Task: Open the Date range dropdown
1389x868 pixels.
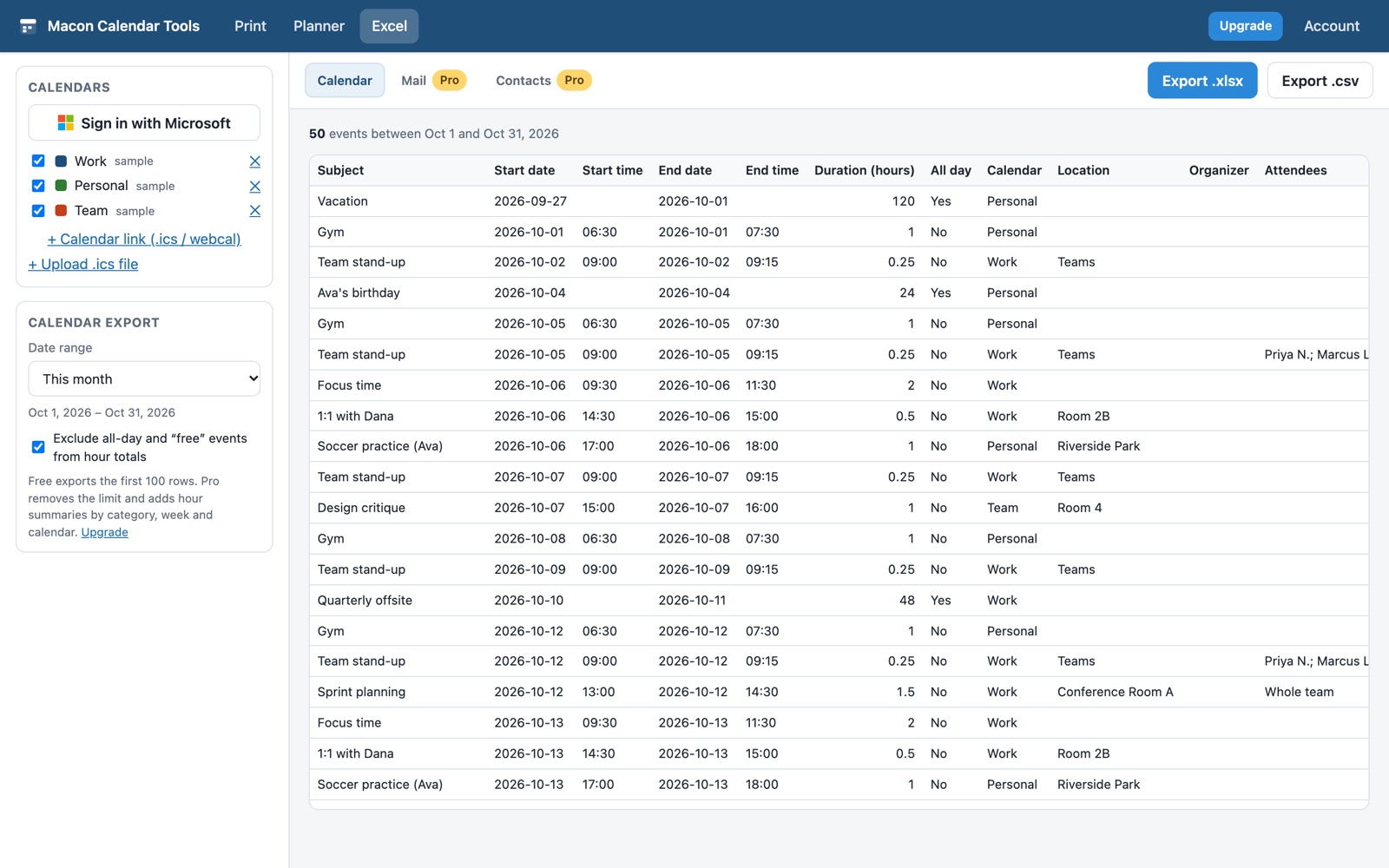Action: point(144,378)
